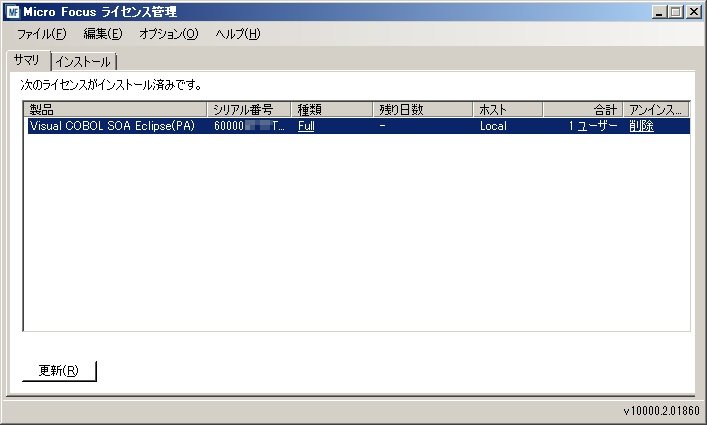Click the Full license type link

(x=306, y=126)
